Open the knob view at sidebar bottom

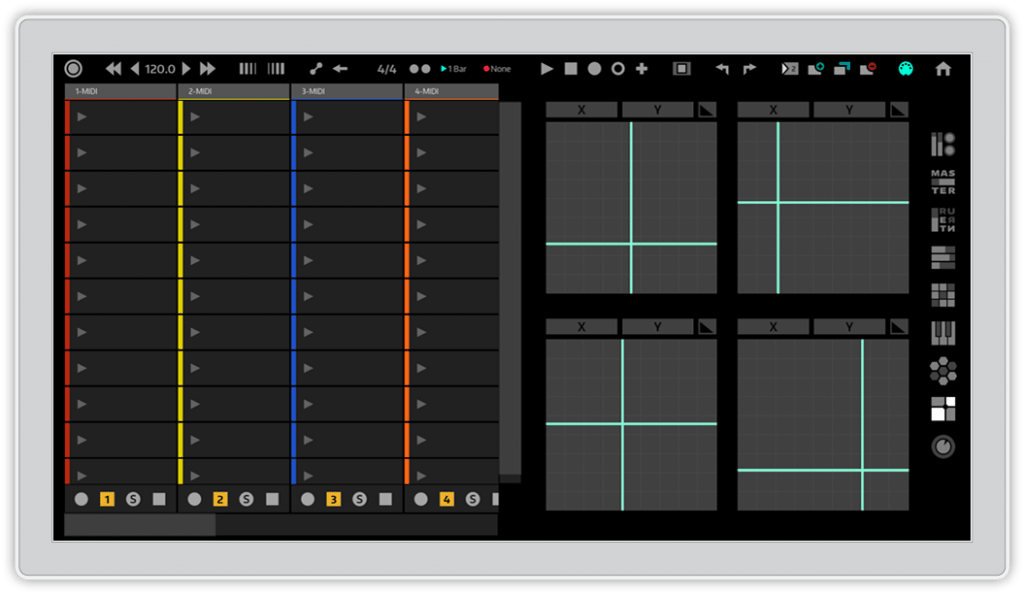(943, 447)
